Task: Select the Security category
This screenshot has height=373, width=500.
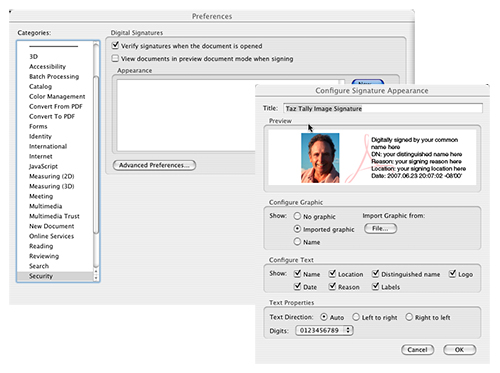Action: tap(55, 276)
